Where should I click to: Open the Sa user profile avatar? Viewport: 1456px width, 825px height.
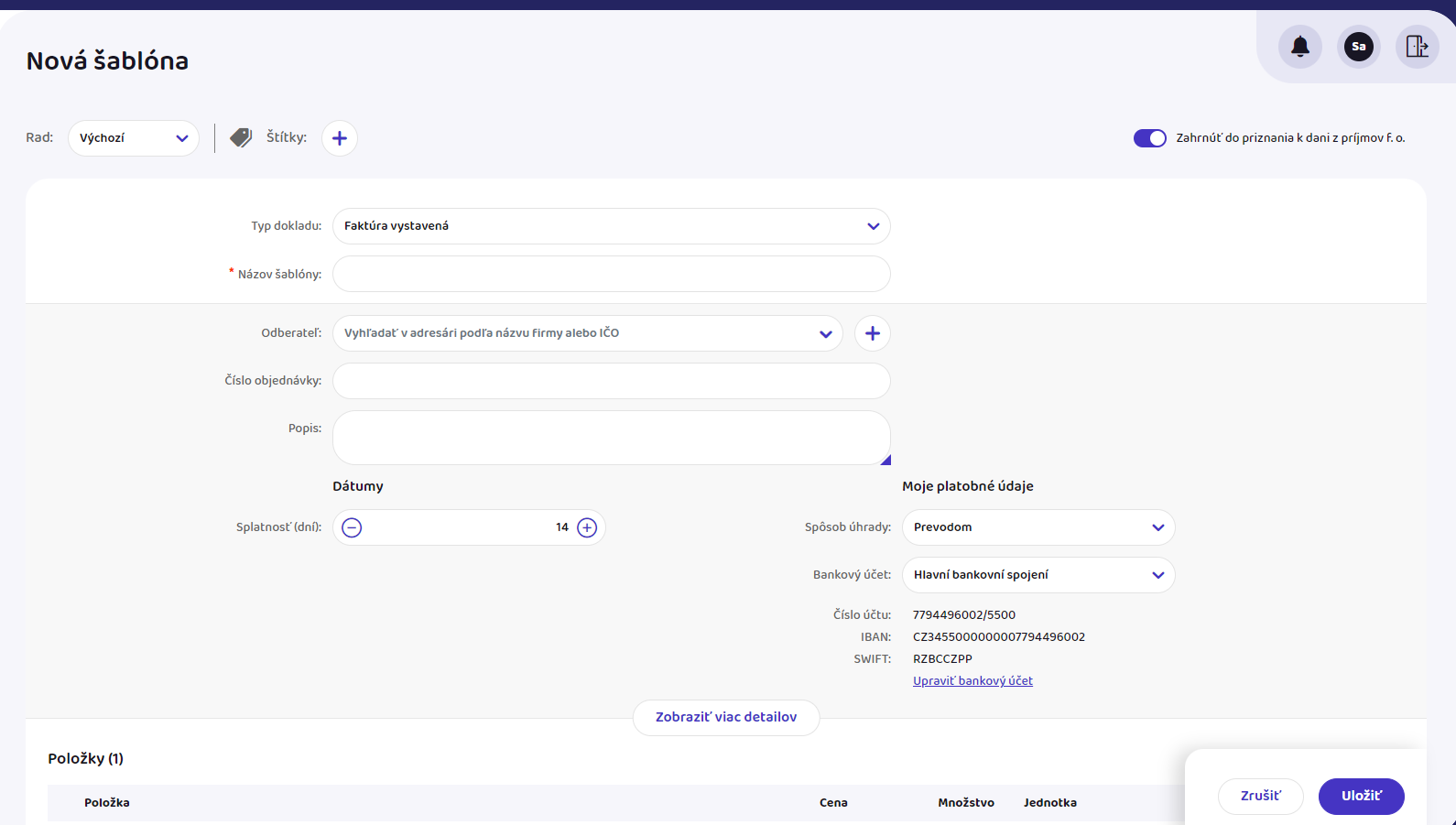(x=1359, y=47)
